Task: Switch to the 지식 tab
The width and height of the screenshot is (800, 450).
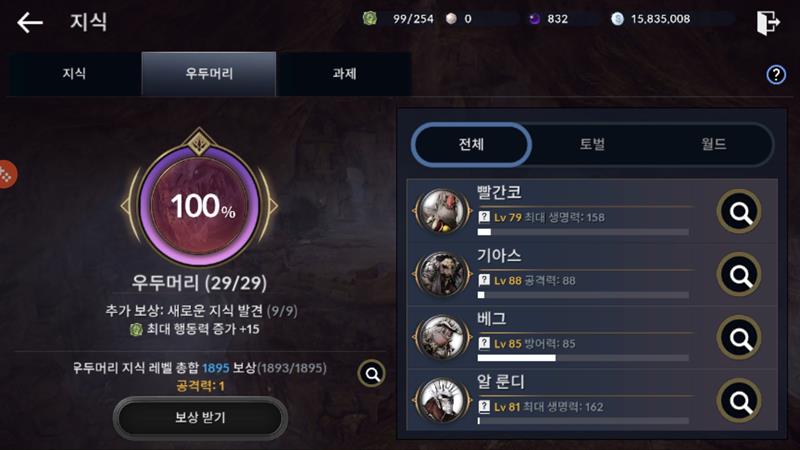Action: [74, 74]
